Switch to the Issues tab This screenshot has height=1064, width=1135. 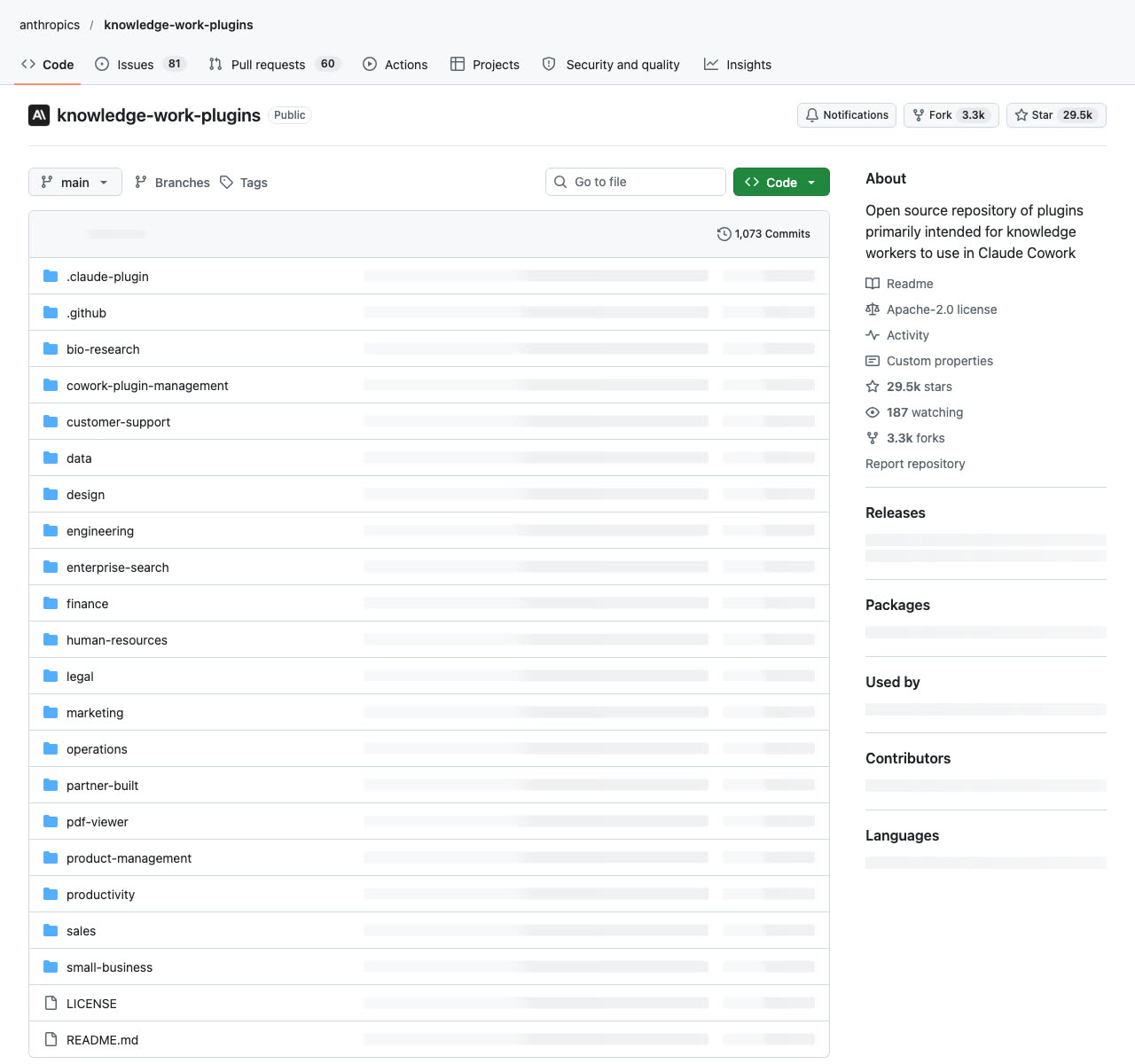click(140, 64)
